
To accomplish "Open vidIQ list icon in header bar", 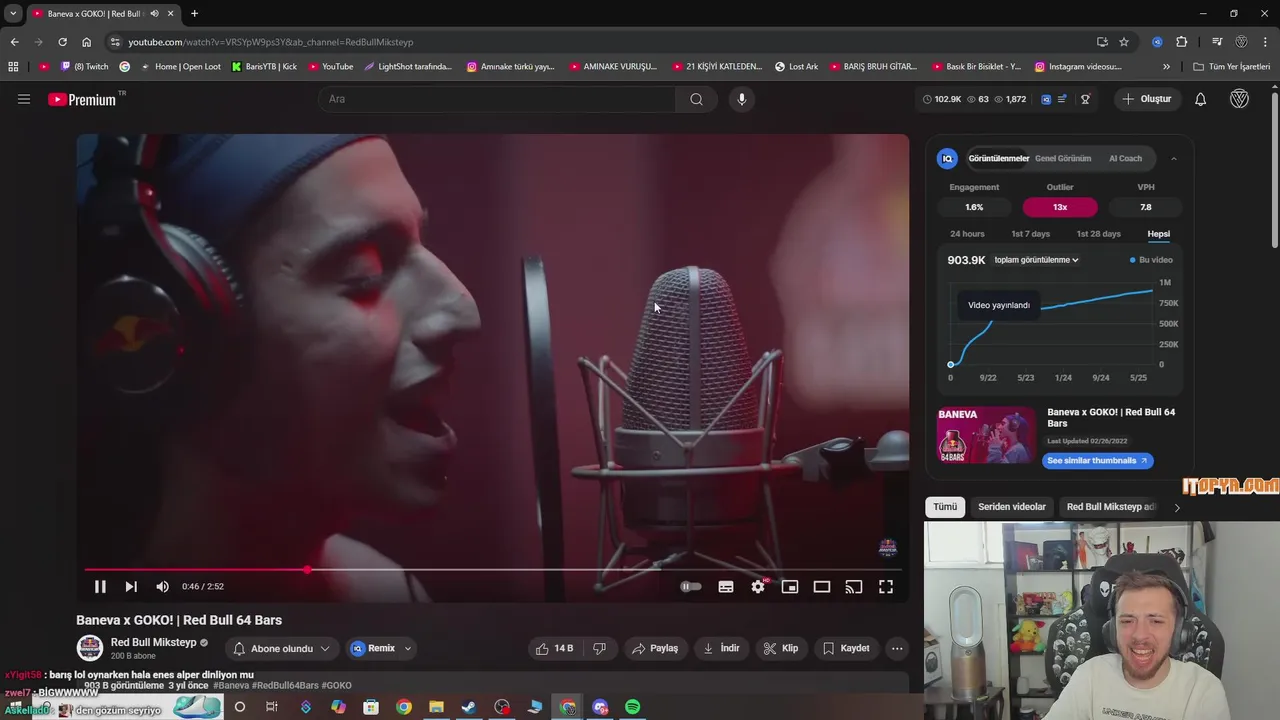I will coord(1062,99).
